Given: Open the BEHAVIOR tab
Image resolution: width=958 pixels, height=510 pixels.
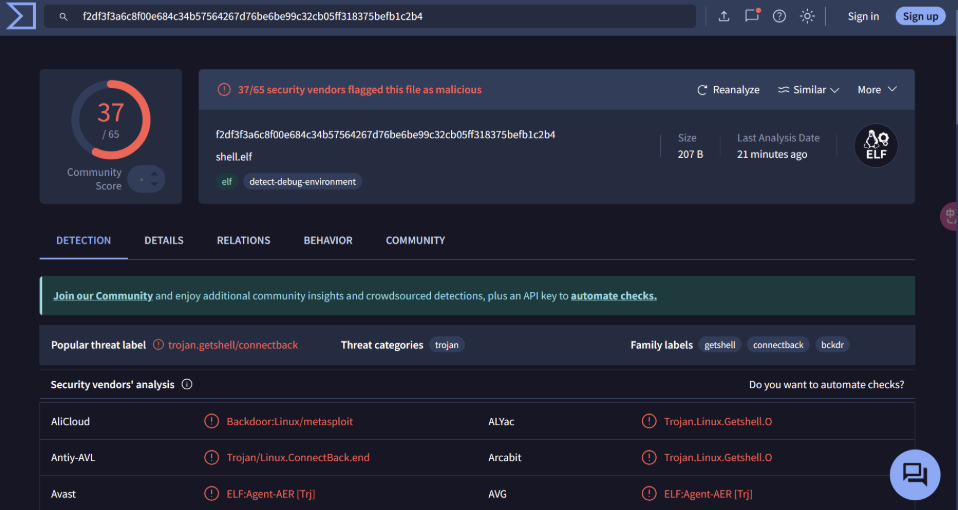Looking at the screenshot, I should [x=328, y=240].
